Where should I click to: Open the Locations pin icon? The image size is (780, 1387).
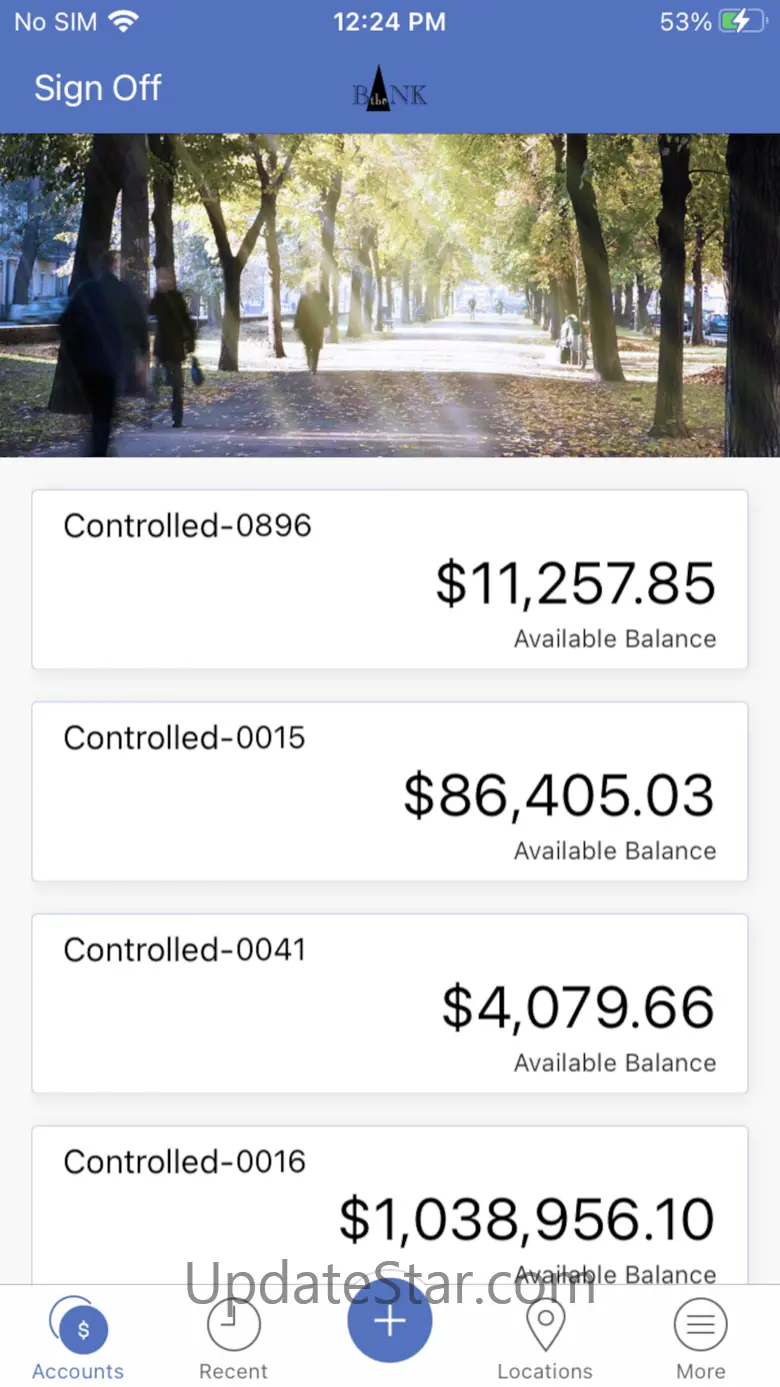[545, 1326]
